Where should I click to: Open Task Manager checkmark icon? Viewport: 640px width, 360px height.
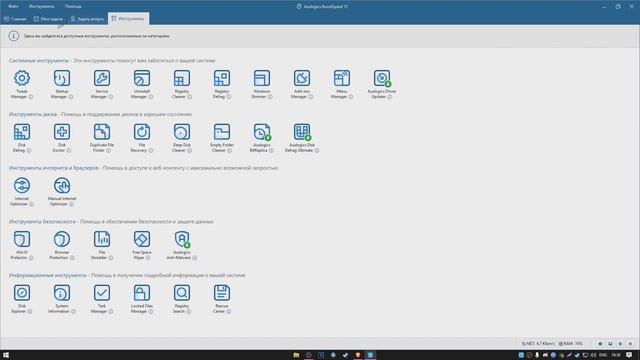102,293
